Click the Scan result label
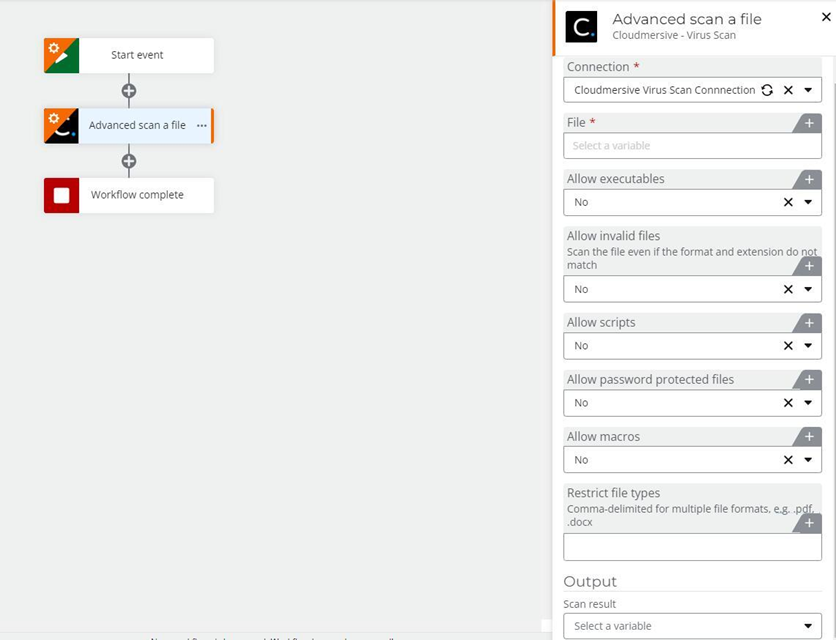The image size is (836, 640). (x=589, y=604)
